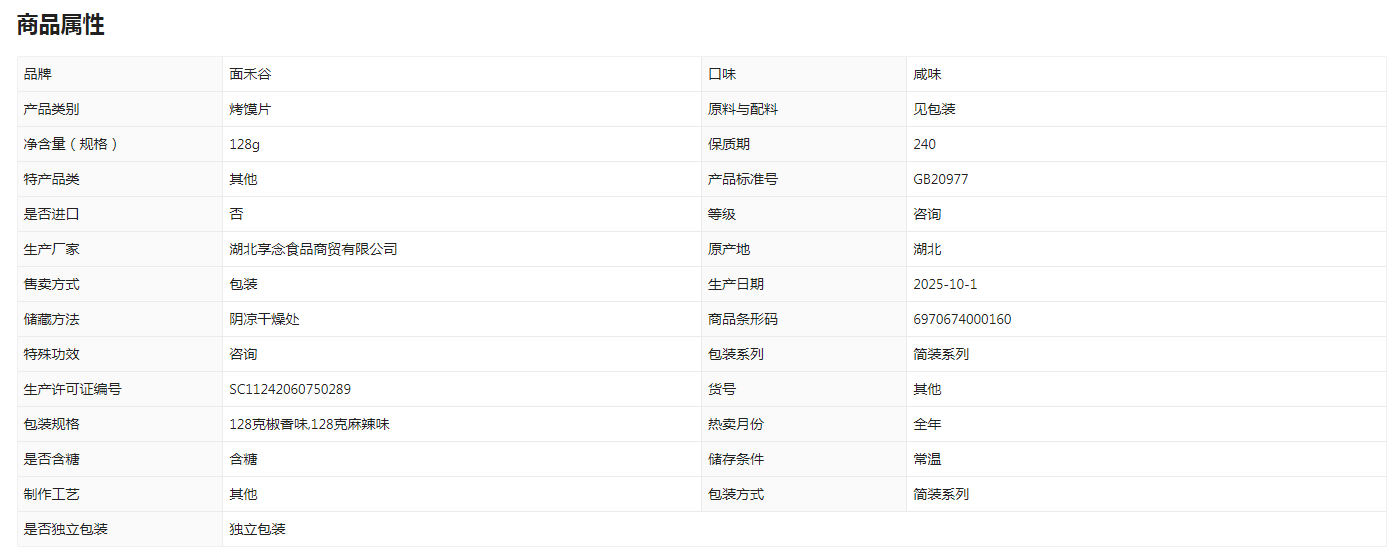This screenshot has width=1390, height=549.
Task: Select hot-selling month value 全年
Action: point(927,424)
